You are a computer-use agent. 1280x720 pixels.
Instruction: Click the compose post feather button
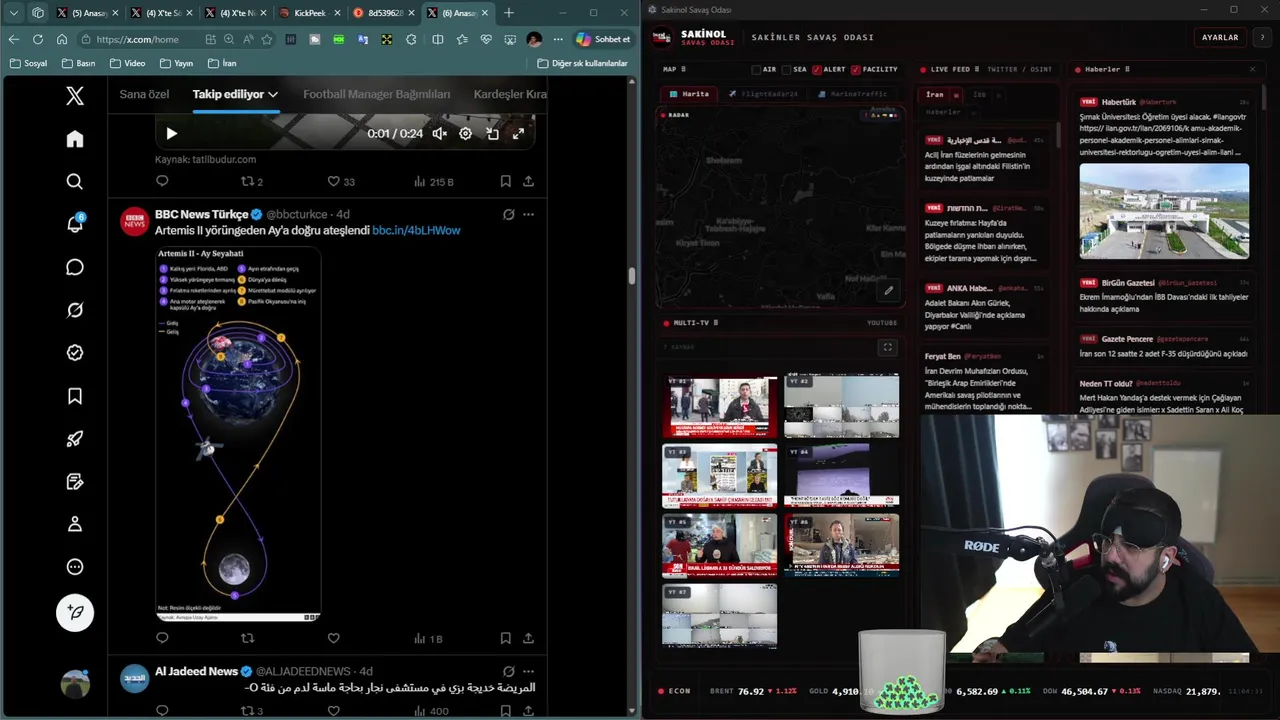pyautogui.click(x=75, y=612)
